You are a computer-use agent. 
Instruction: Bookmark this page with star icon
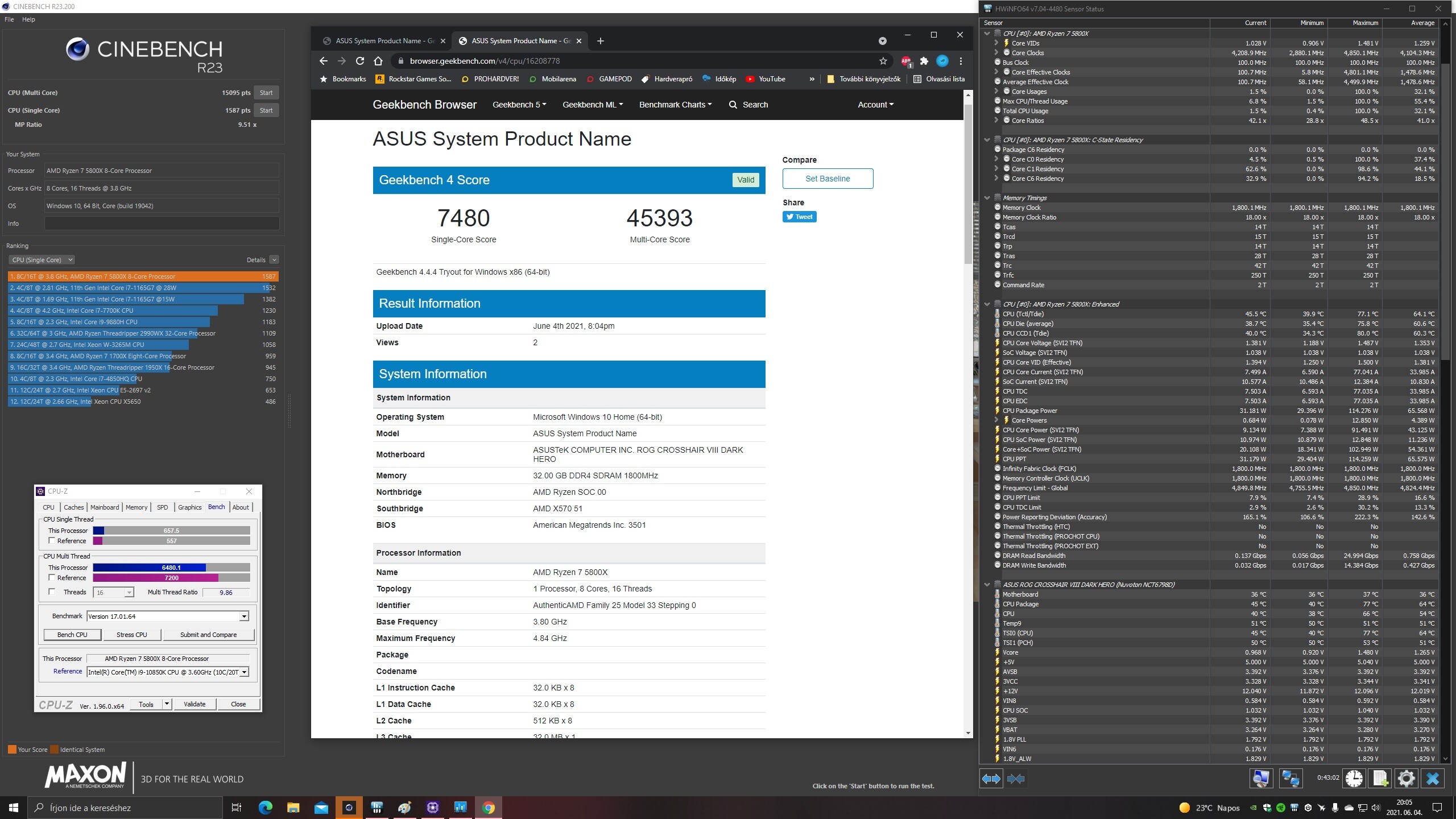[x=883, y=61]
